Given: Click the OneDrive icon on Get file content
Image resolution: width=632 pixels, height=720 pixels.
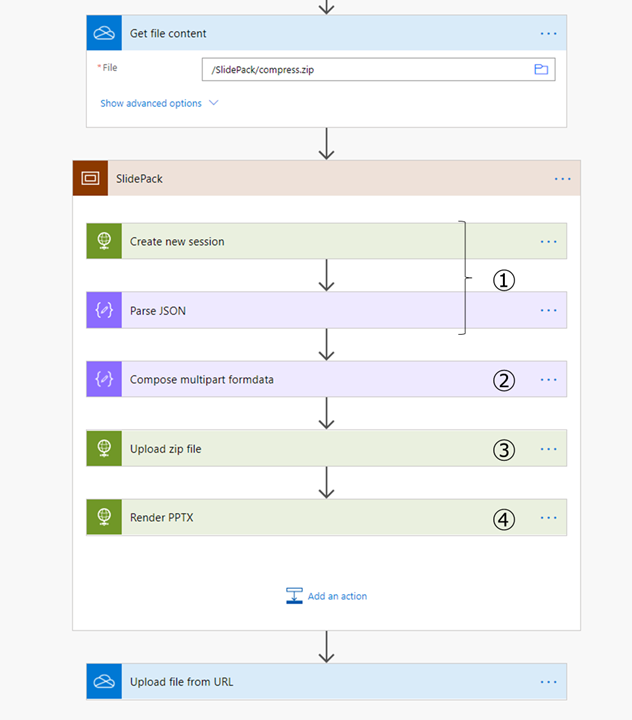Looking at the screenshot, I should 104,33.
